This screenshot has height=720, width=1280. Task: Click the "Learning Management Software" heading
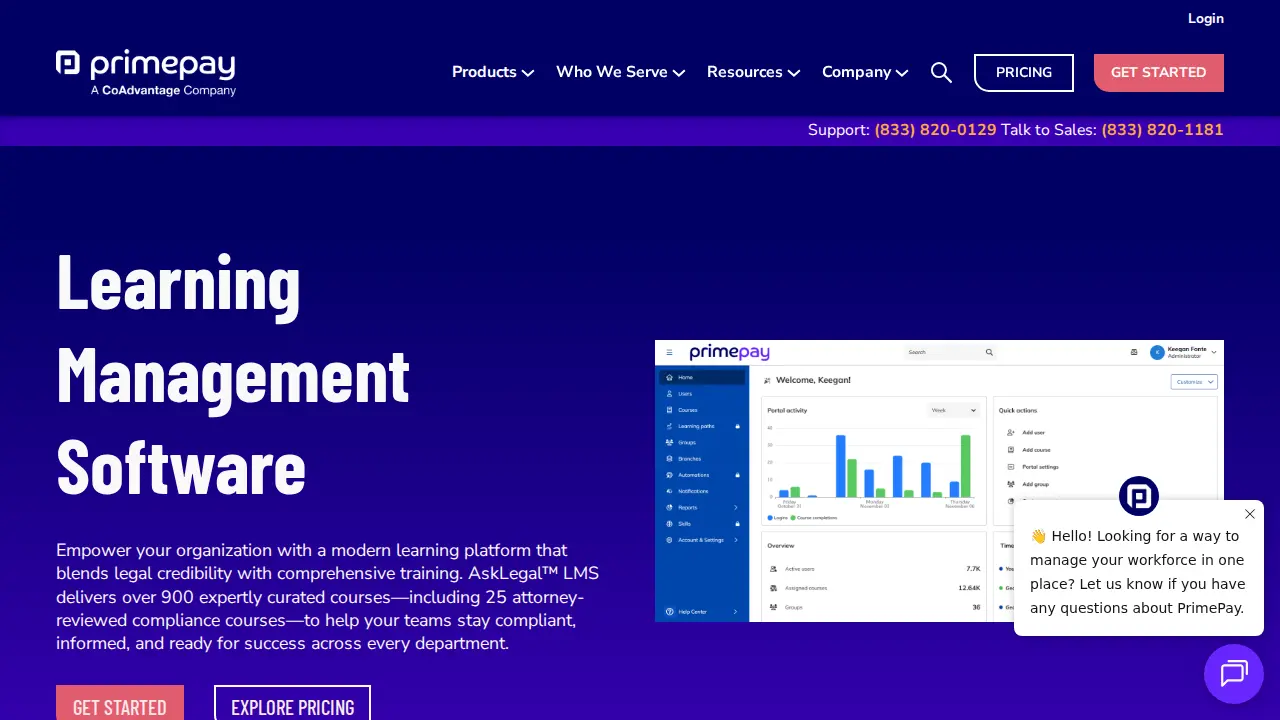click(x=233, y=373)
